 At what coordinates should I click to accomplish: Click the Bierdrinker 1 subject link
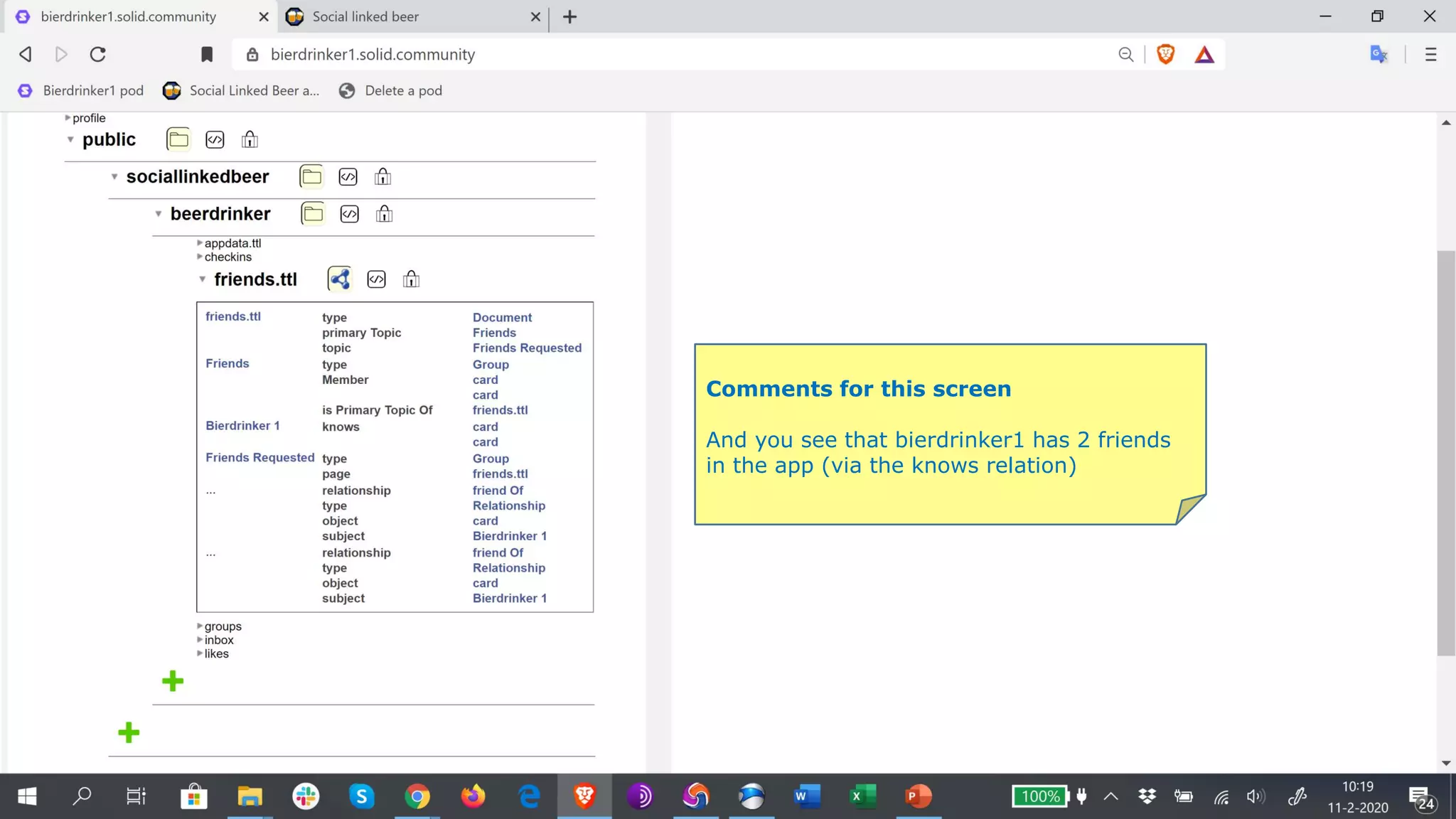click(x=242, y=425)
